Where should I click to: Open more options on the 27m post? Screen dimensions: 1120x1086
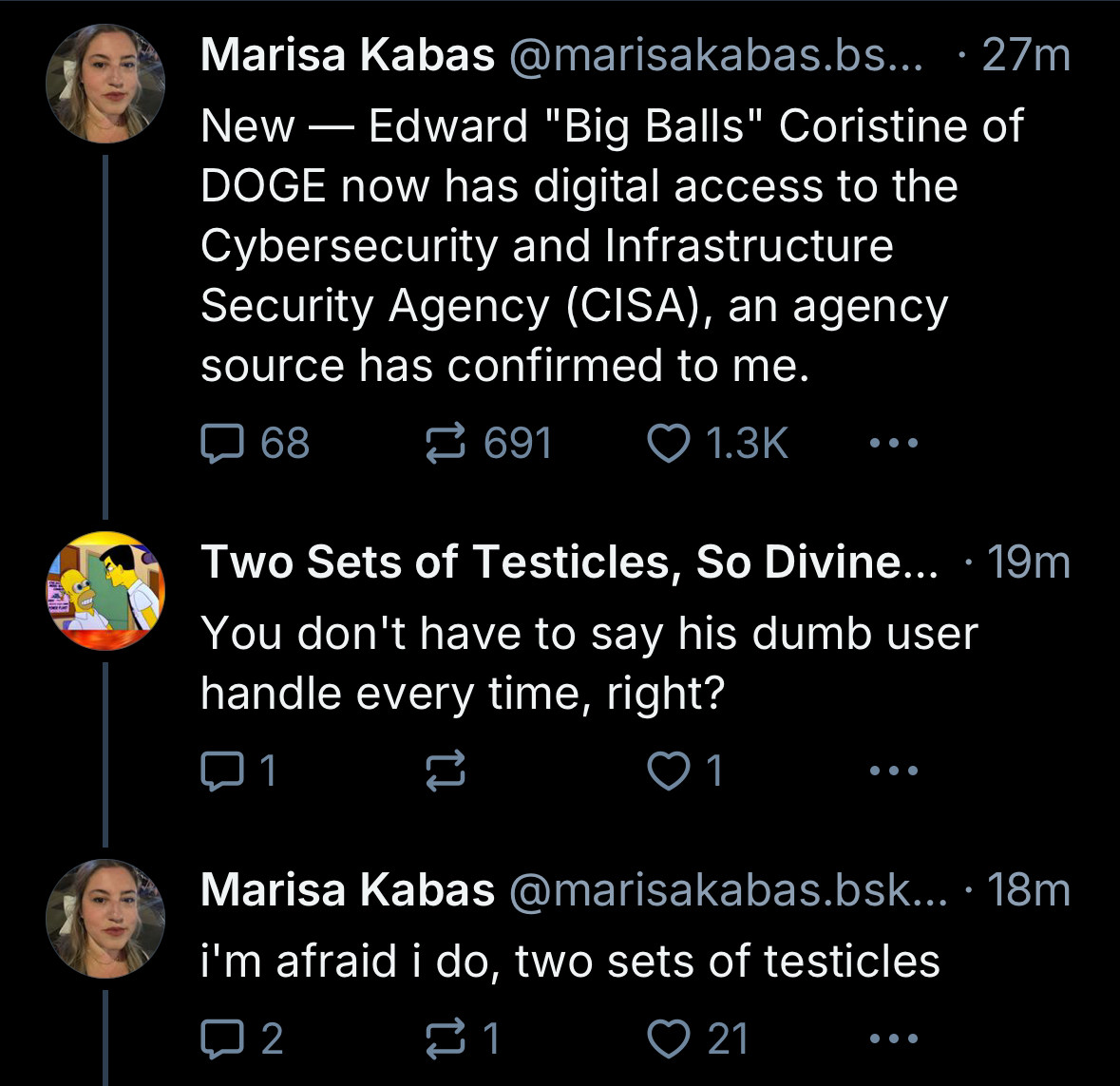(x=895, y=443)
